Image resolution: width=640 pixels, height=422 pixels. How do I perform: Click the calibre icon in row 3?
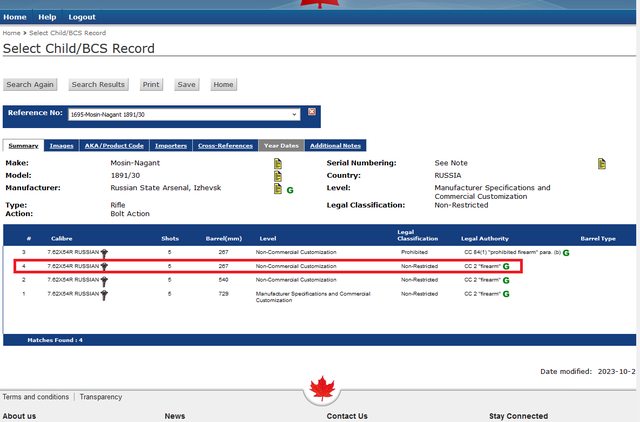(x=104, y=253)
